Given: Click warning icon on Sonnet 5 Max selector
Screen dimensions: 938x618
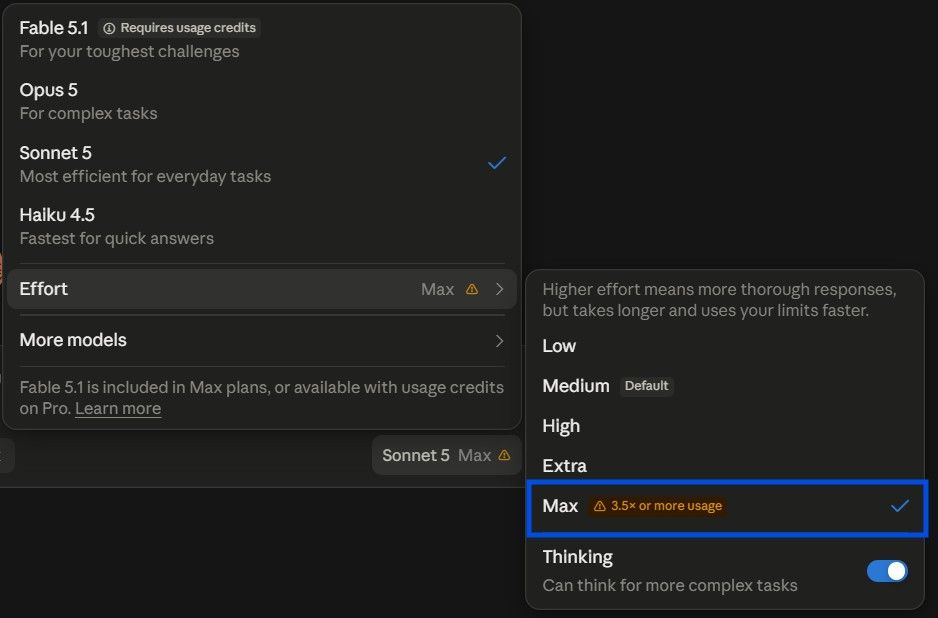Looking at the screenshot, I should point(504,455).
